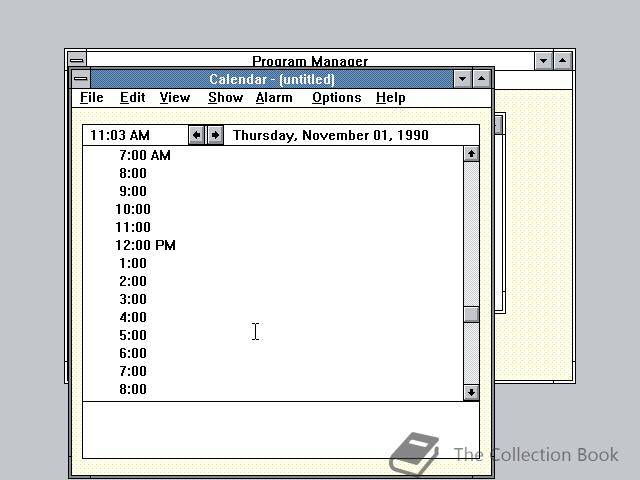The image size is (640, 480).
Task: Open the Show menu
Action: pos(225,98)
